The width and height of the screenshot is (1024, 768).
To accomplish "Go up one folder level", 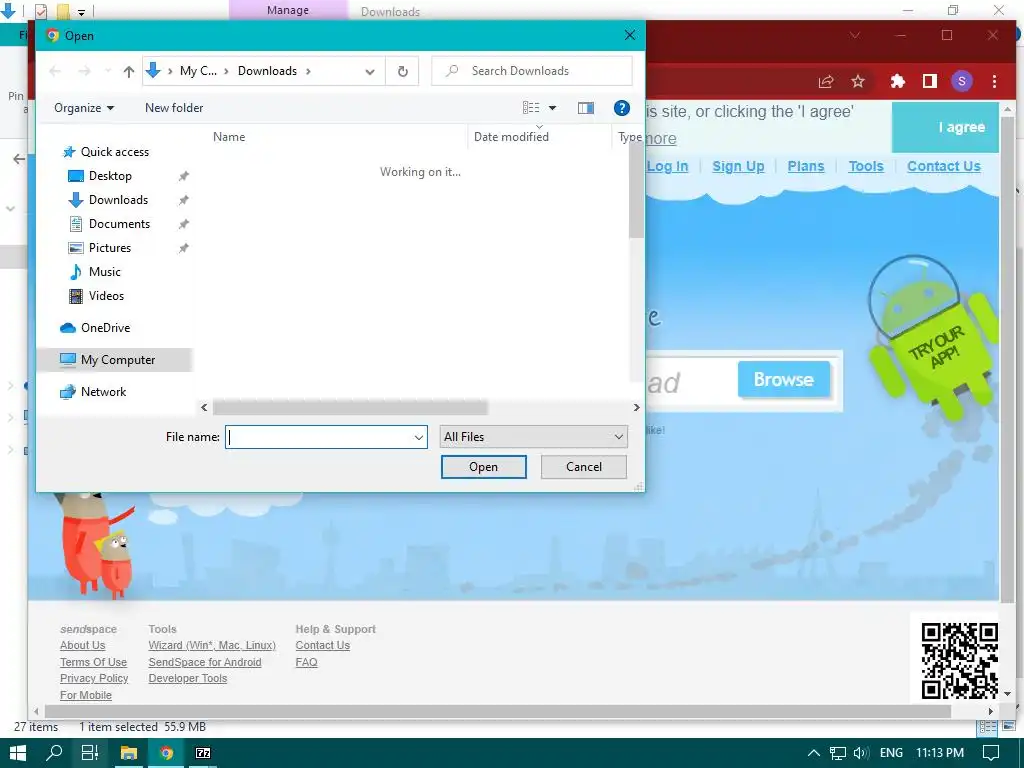I will (x=129, y=71).
